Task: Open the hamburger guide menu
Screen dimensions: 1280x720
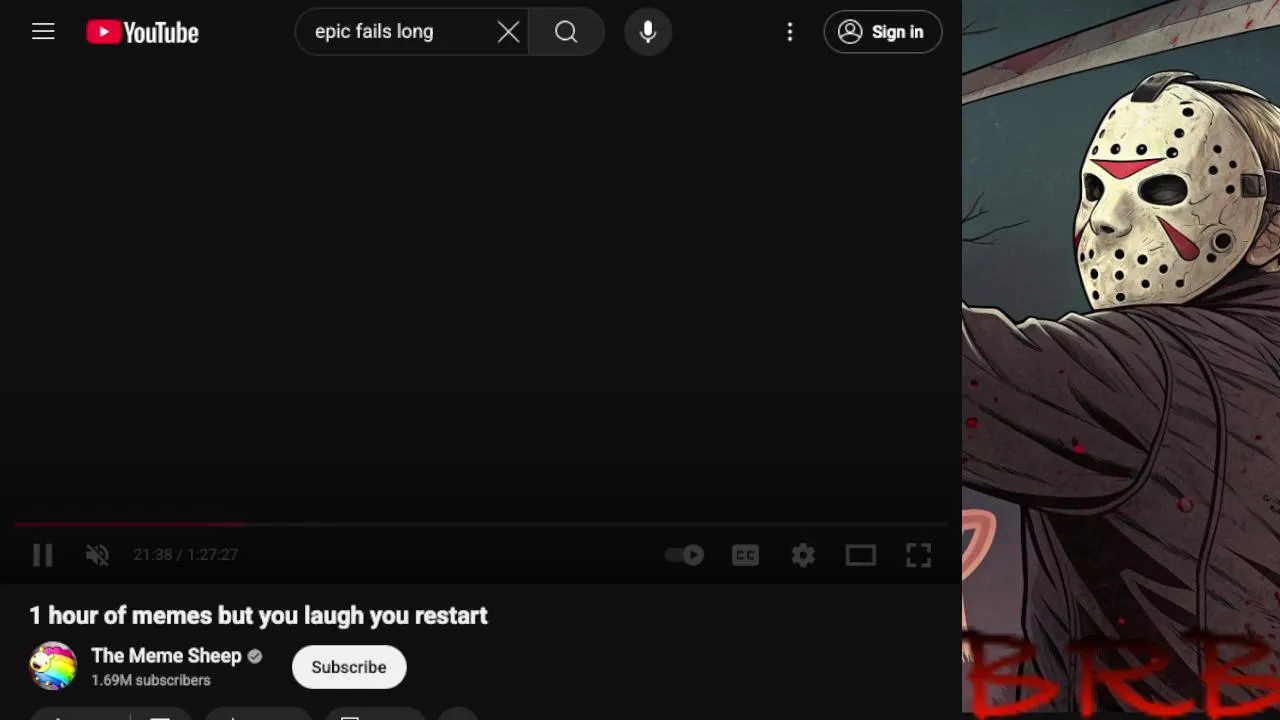Action: [43, 32]
